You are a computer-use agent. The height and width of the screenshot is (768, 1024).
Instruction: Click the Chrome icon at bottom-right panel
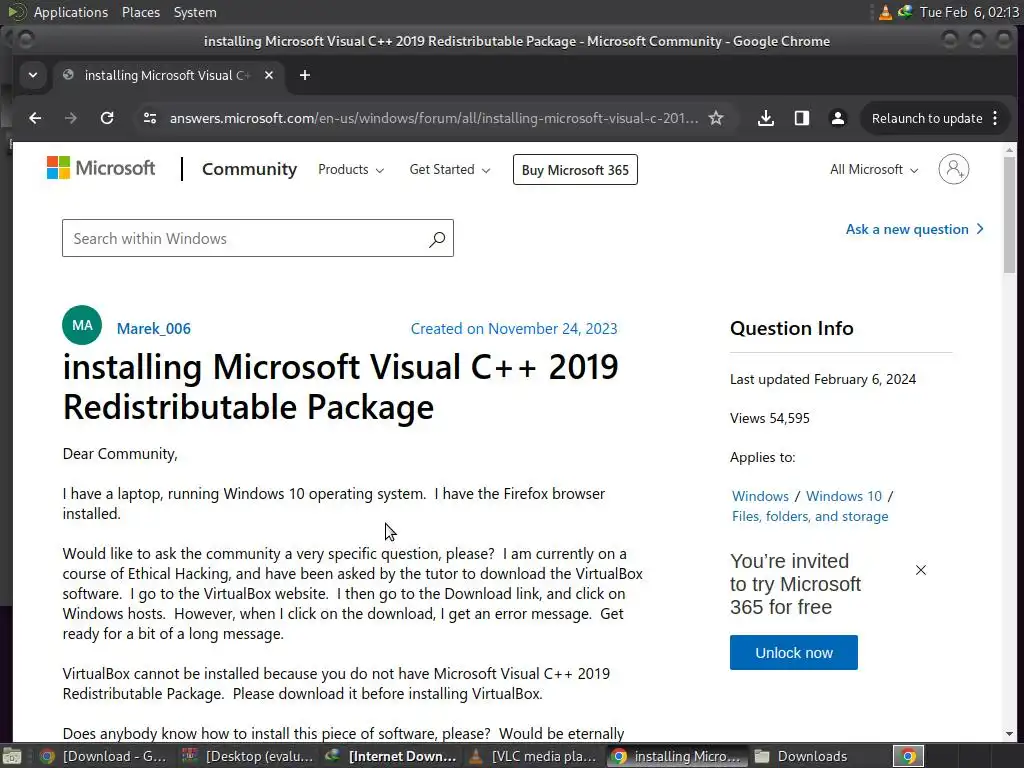pyautogui.click(x=908, y=756)
